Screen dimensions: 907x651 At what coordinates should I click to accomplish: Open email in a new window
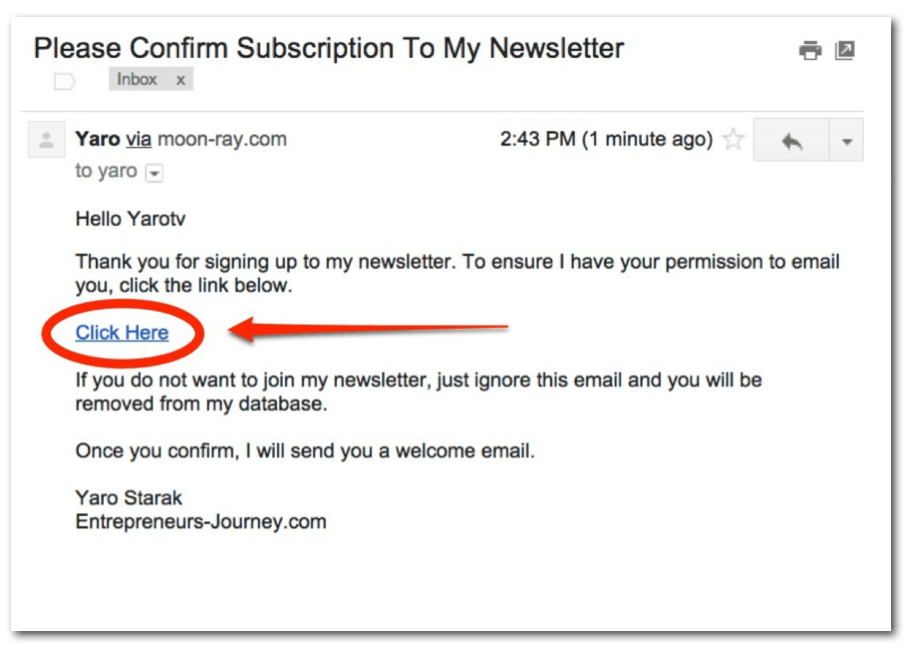coord(845,50)
